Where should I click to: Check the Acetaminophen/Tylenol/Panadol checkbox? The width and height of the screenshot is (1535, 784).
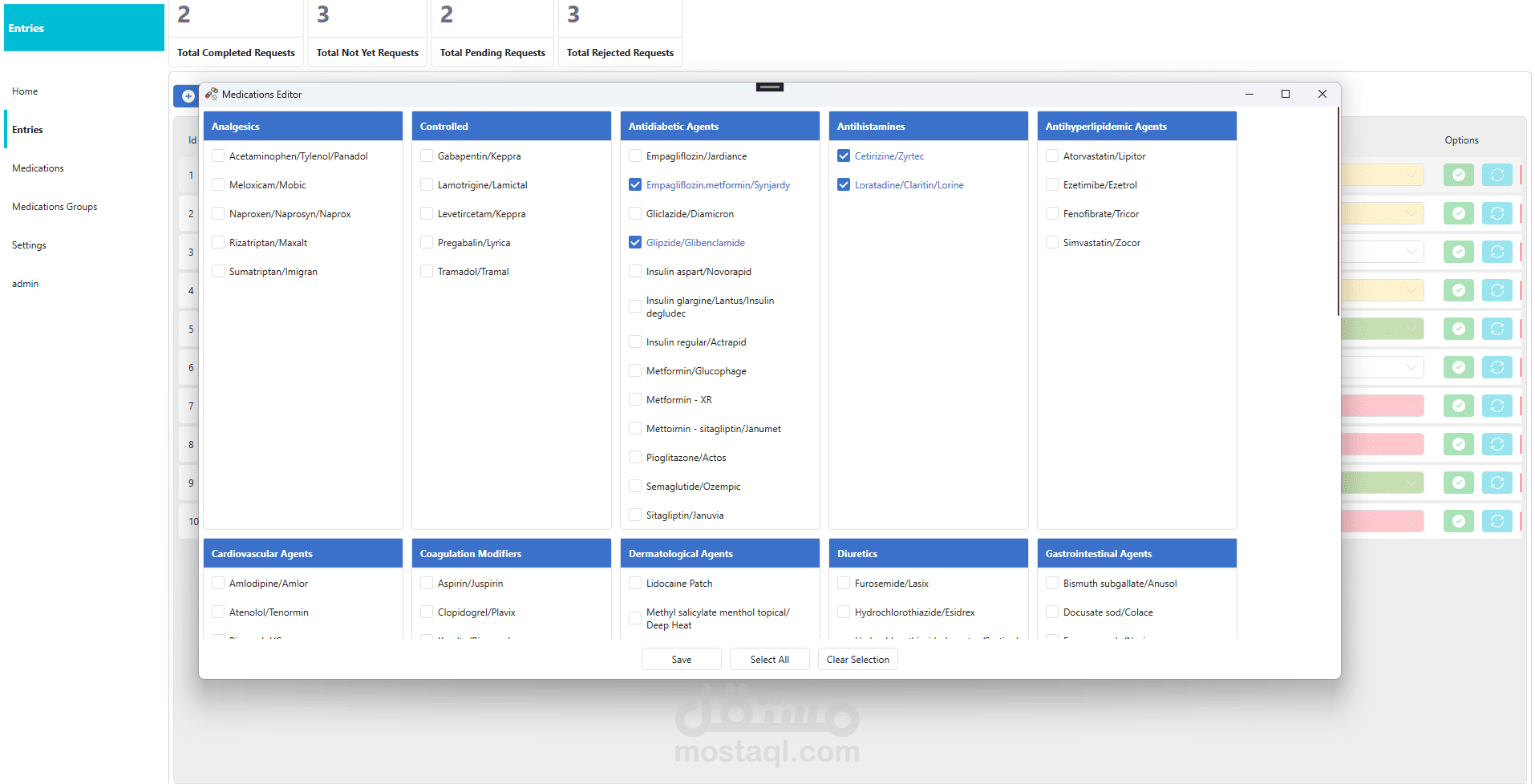point(218,156)
